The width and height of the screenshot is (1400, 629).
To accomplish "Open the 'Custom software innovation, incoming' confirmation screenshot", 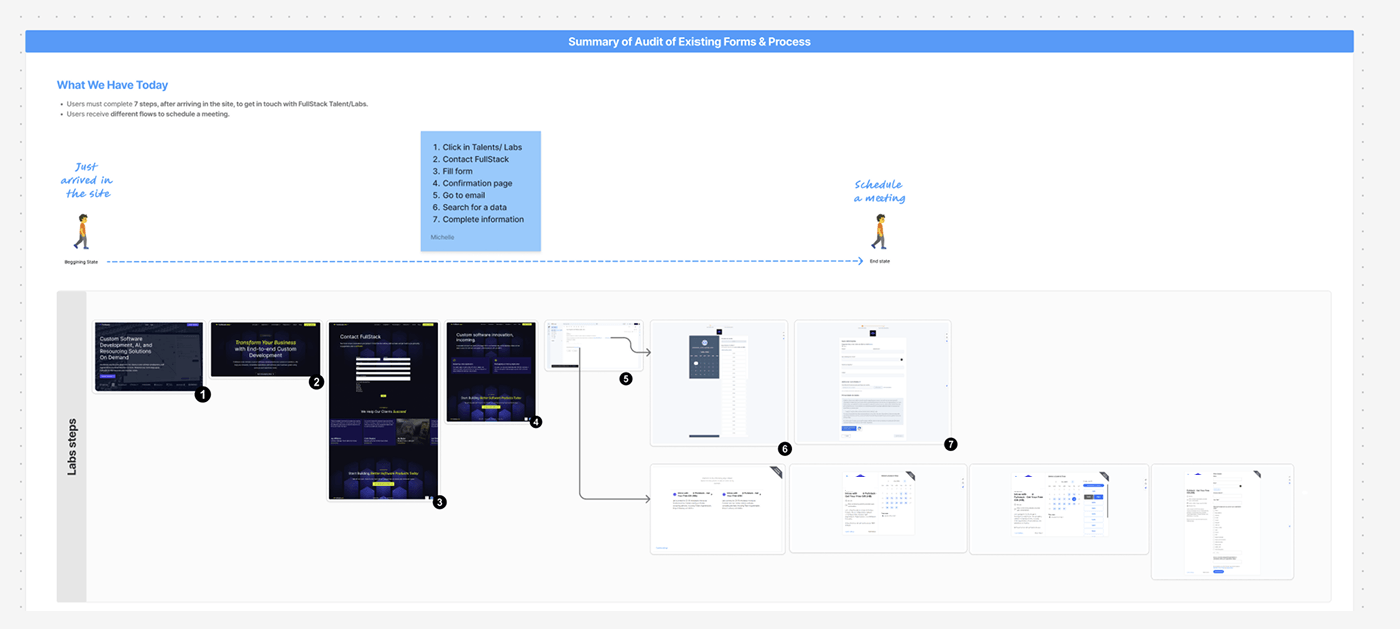I will pos(490,371).
